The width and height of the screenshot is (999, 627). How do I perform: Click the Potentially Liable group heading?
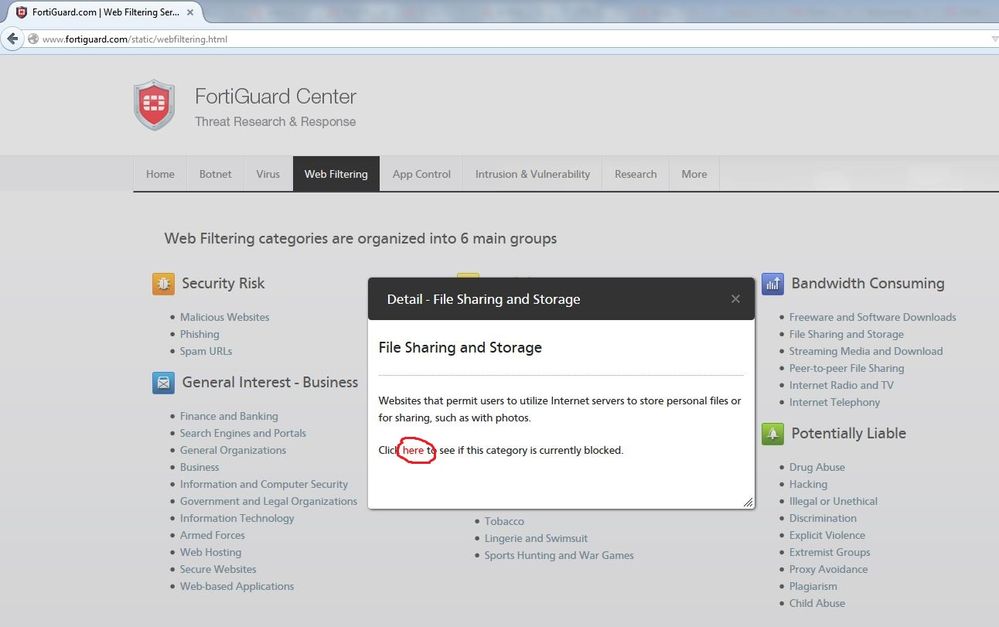tap(849, 434)
